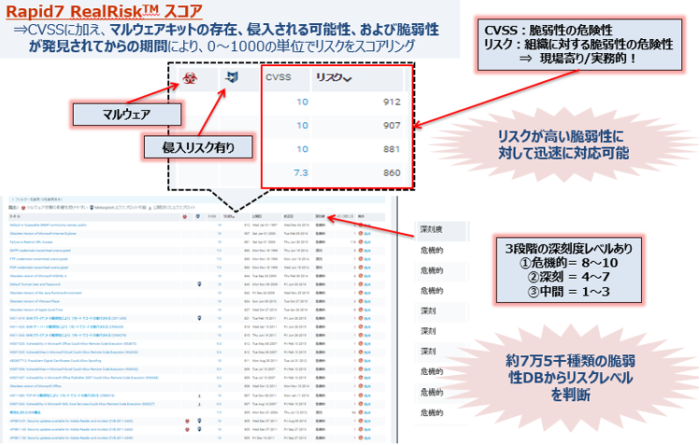
Task: Click exclude icon in KB2607712 certificates row
Action: 361,361
